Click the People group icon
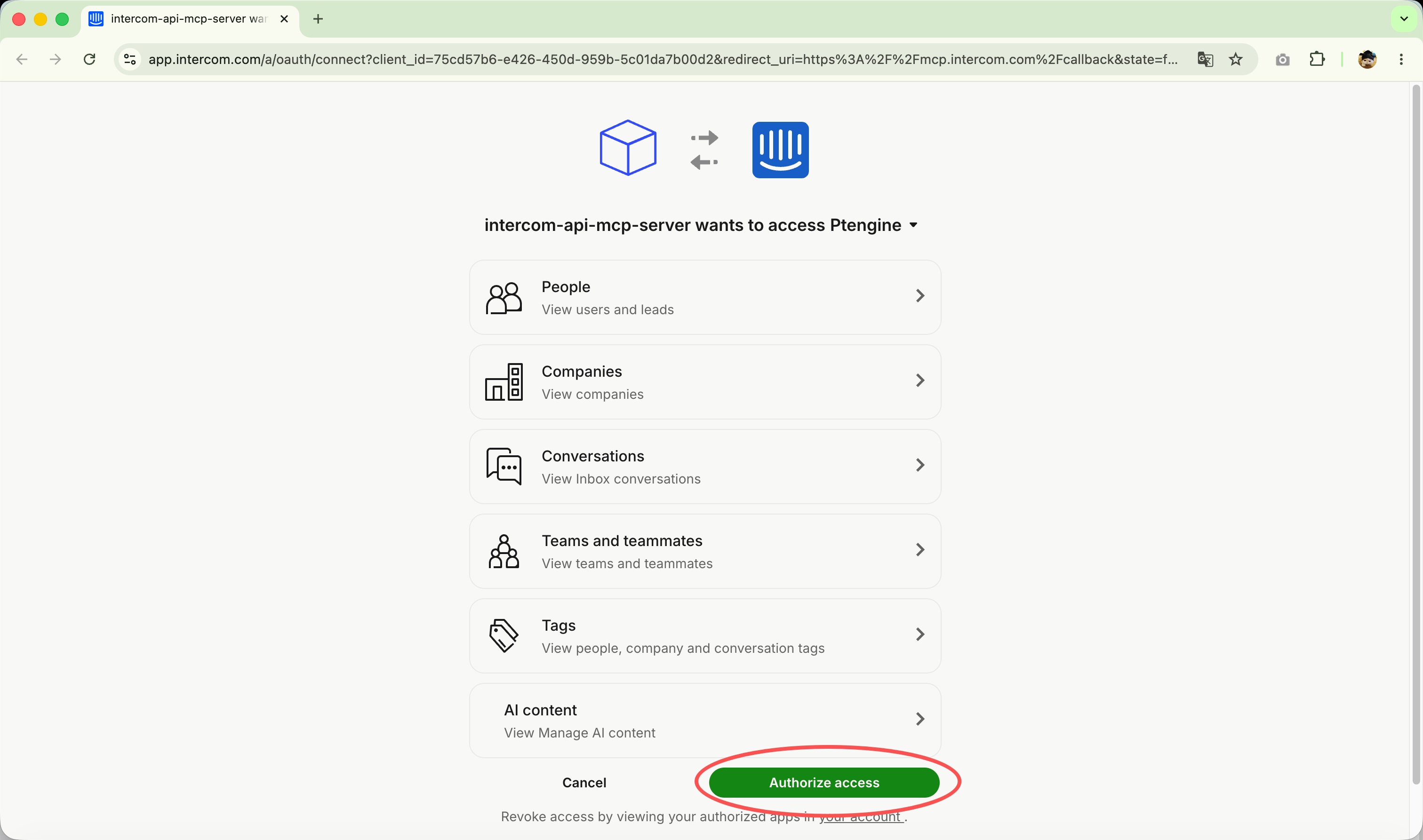The height and width of the screenshot is (840, 1423). 504,298
